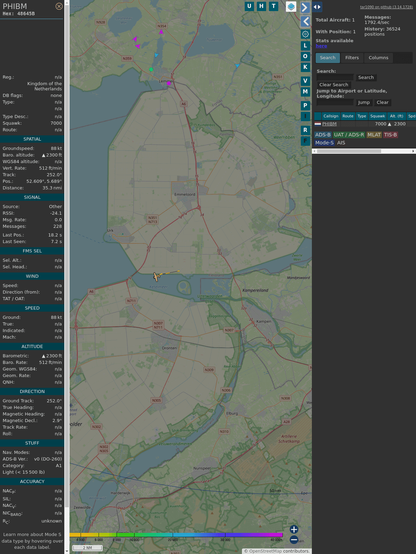Open the map layer switcher icon
The image size is (416, 554).
291,6
